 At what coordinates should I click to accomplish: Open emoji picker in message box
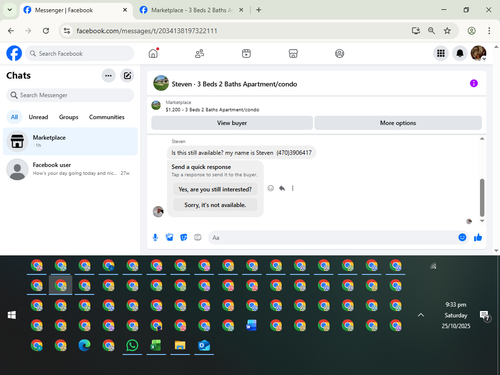tap(462, 237)
